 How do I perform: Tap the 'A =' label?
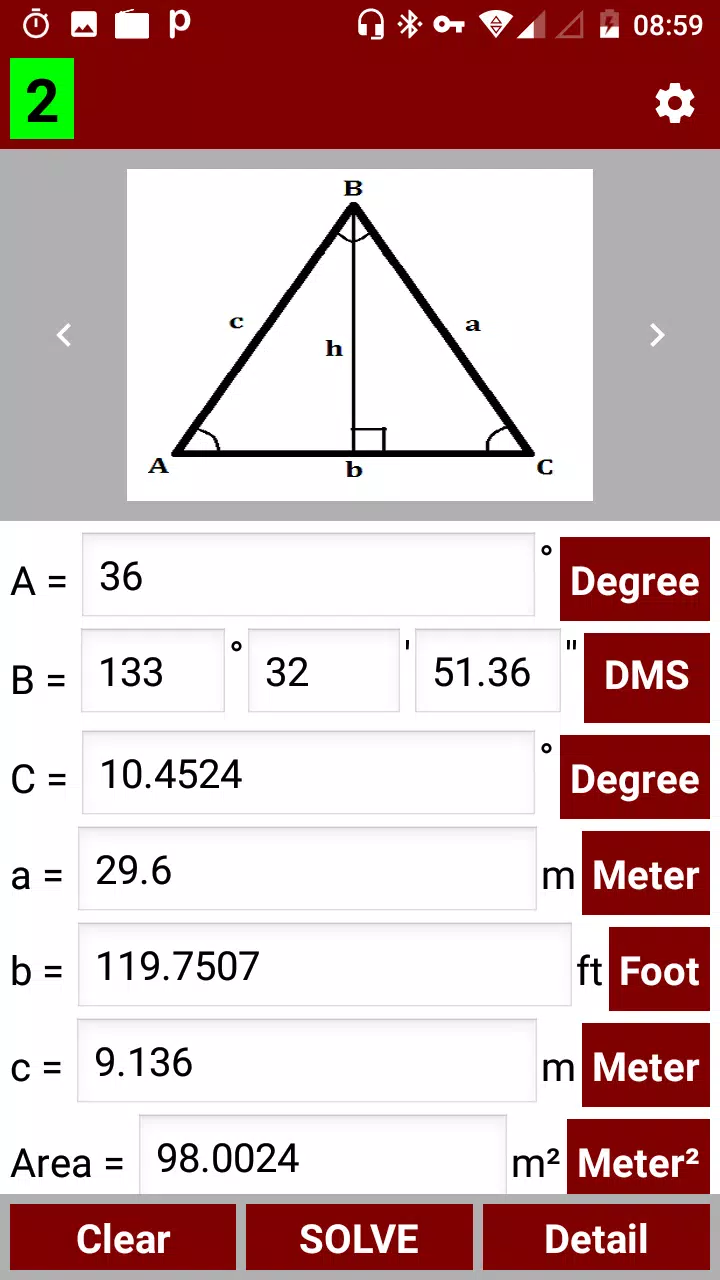[39, 580]
